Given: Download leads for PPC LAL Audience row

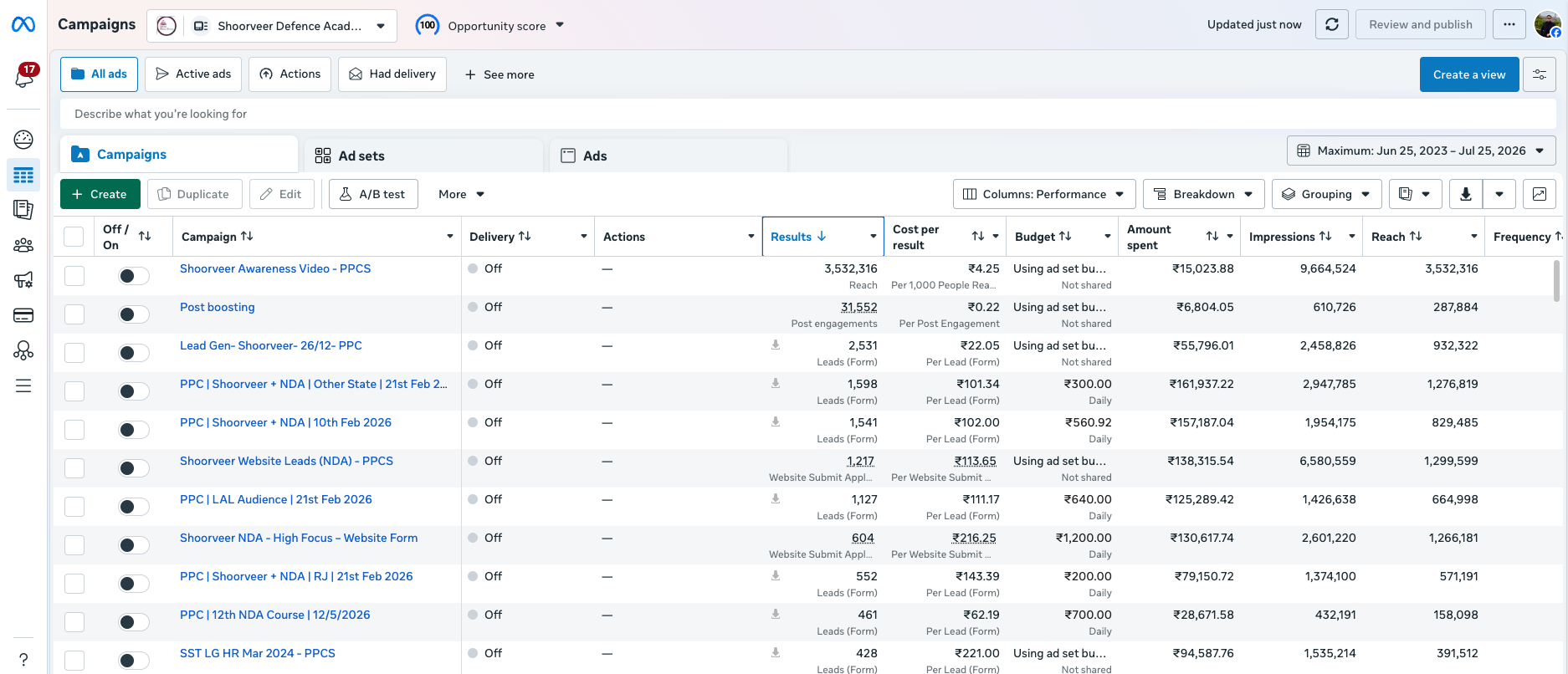Looking at the screenshot, I should (x=776, y=498).
